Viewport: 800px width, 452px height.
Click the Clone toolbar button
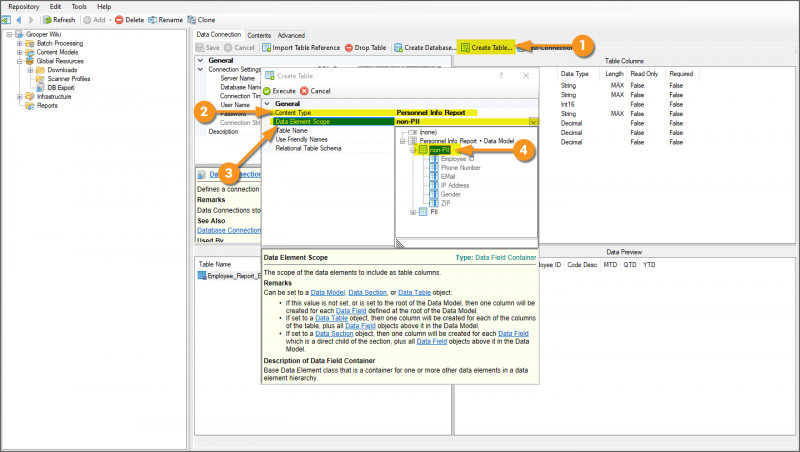(x=201, y=20)
